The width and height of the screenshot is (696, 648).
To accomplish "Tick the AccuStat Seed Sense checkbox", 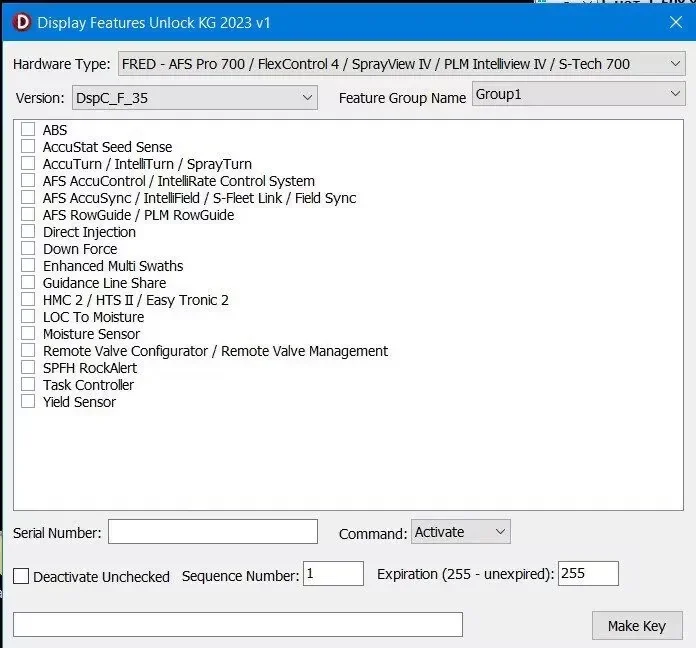I will (28, 146).
